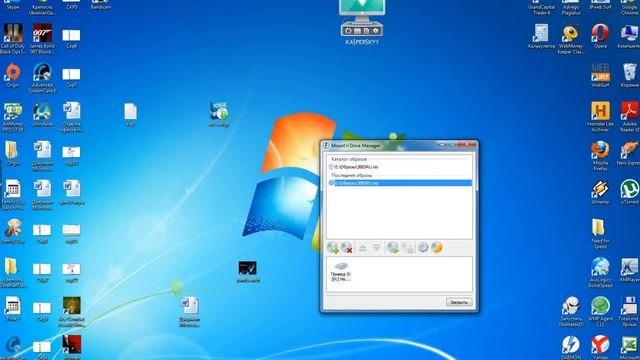Open the Калькулятор shortcut

(x=541, y=36)
